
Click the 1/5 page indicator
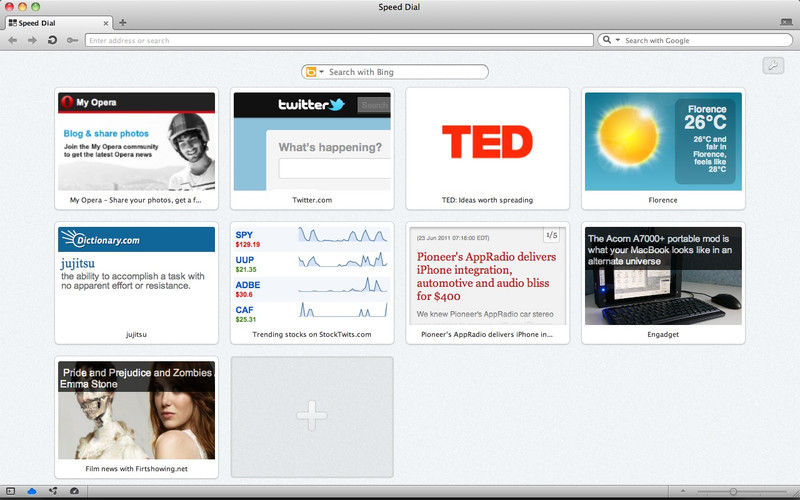click(x=551, y=235)
